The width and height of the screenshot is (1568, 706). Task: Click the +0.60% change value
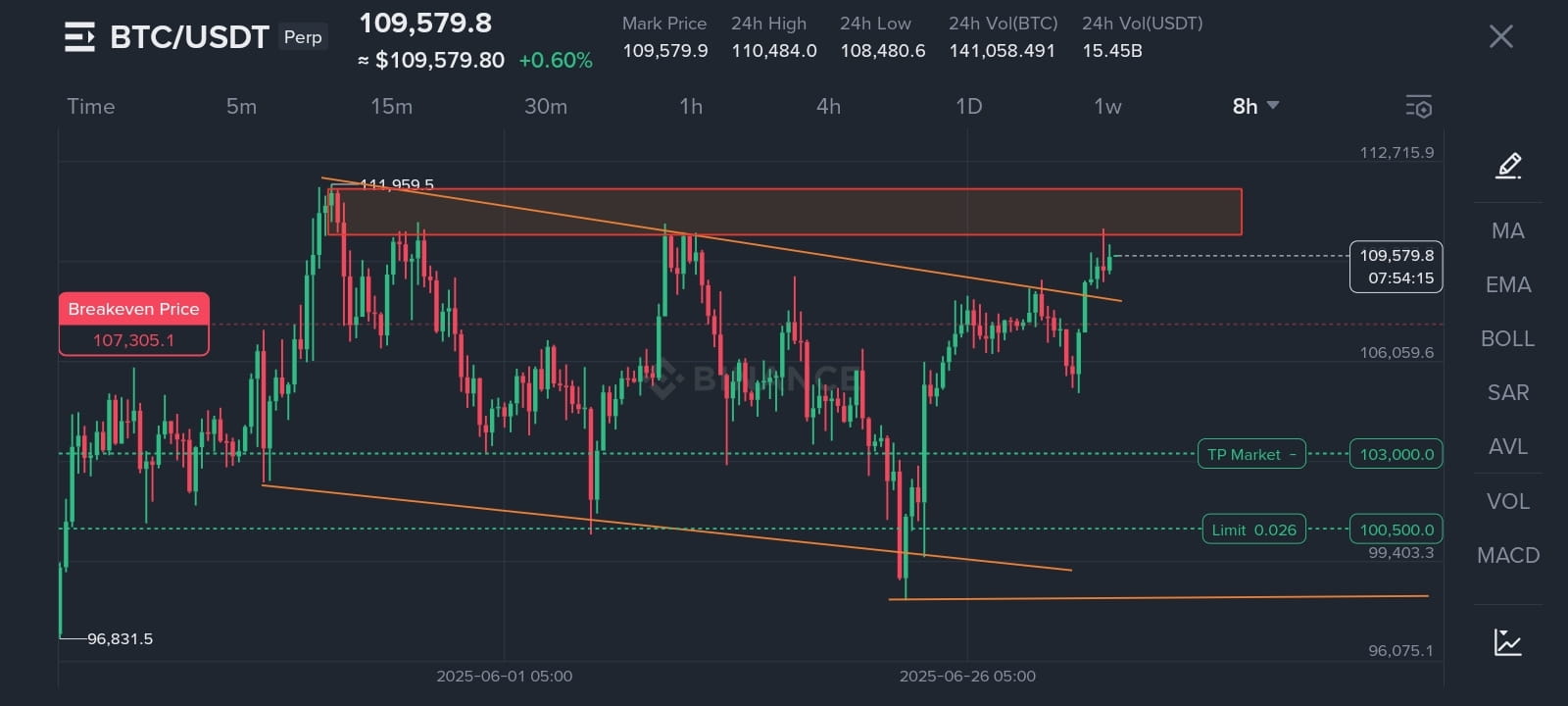click(556, 60)
